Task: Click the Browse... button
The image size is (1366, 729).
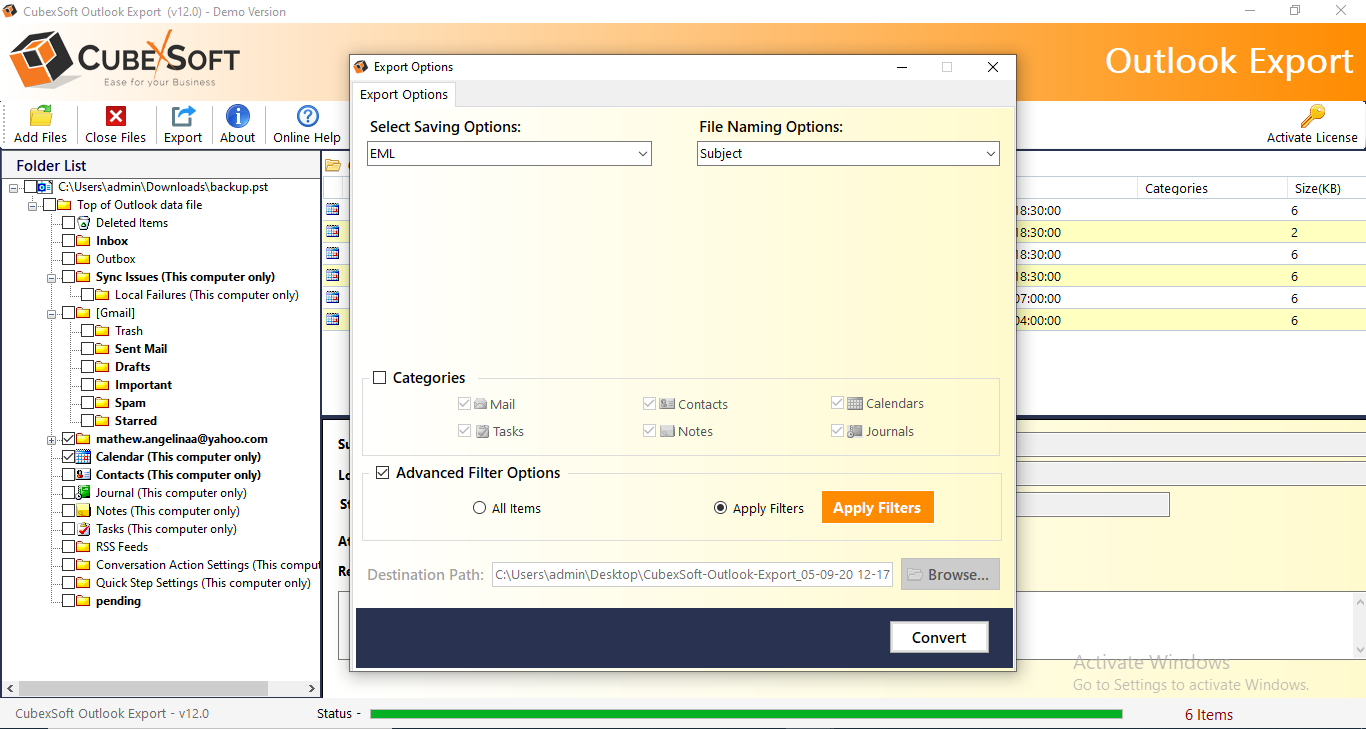Action: pyautogui.click(x=950, y=574)
